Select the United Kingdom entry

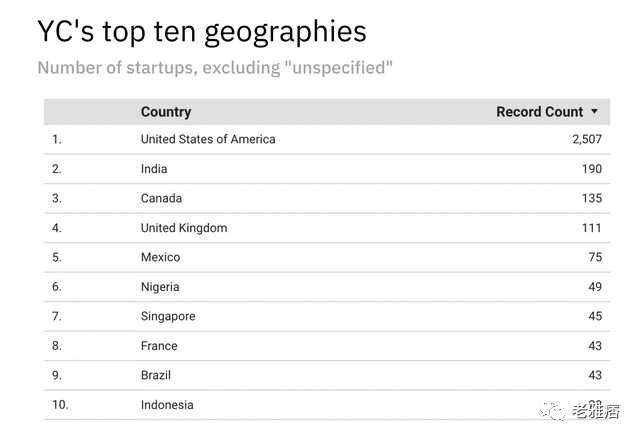tap(184, 228)
